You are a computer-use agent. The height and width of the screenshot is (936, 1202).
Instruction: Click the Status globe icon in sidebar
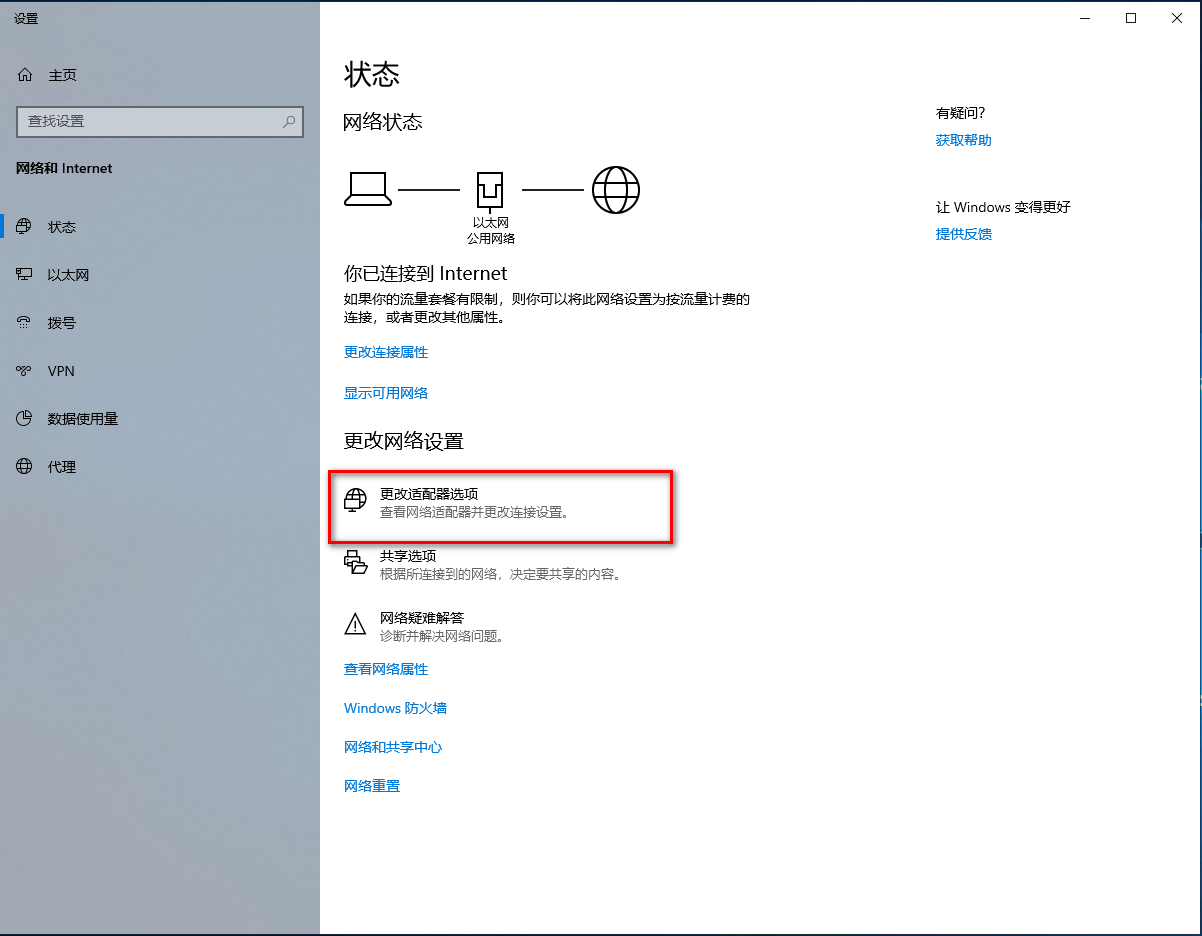click(x=25, y=227)
